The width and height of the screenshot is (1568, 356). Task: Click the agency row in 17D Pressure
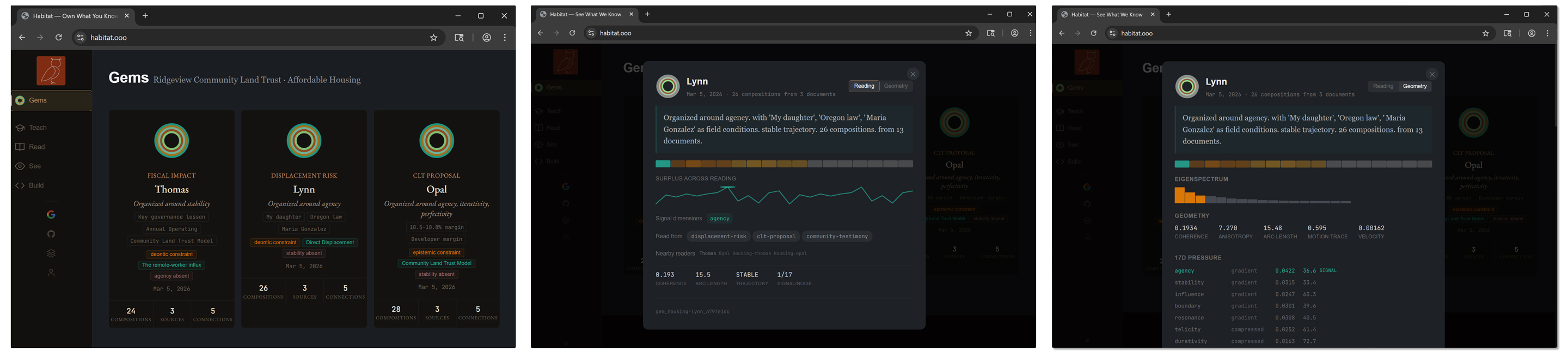click(x=1184, y=270)
